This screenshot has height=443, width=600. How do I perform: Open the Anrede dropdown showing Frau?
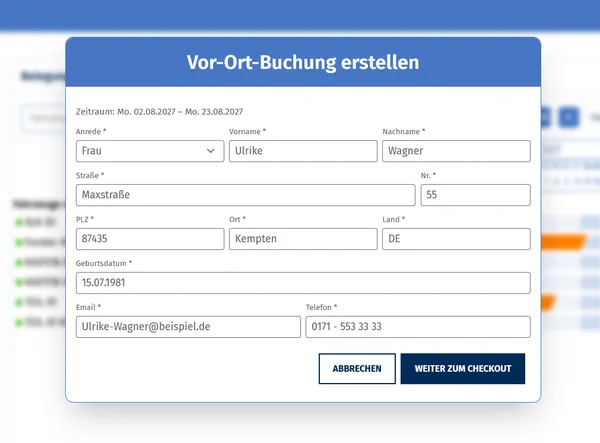[x=150, y=151]
